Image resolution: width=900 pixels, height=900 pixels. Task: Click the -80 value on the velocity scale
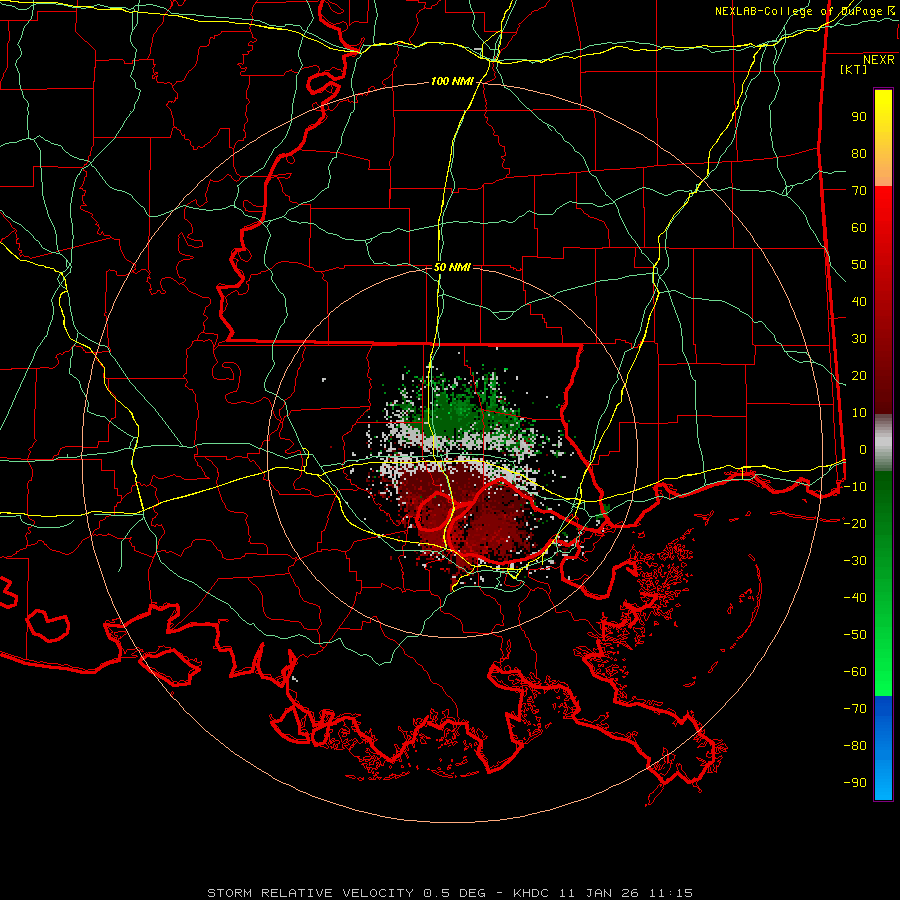855,746
